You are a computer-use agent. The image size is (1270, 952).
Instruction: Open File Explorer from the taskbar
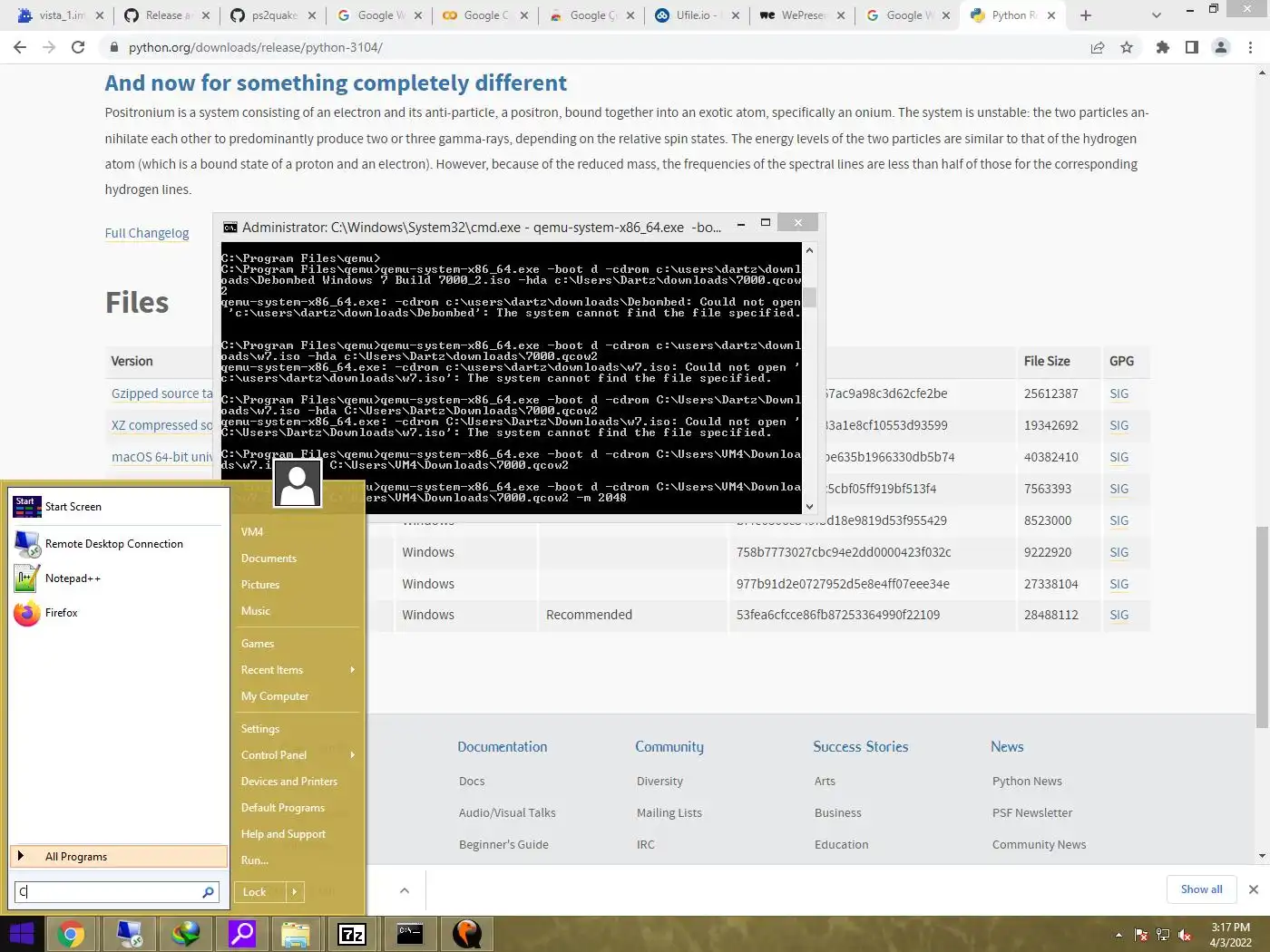(x=296, y=933)
